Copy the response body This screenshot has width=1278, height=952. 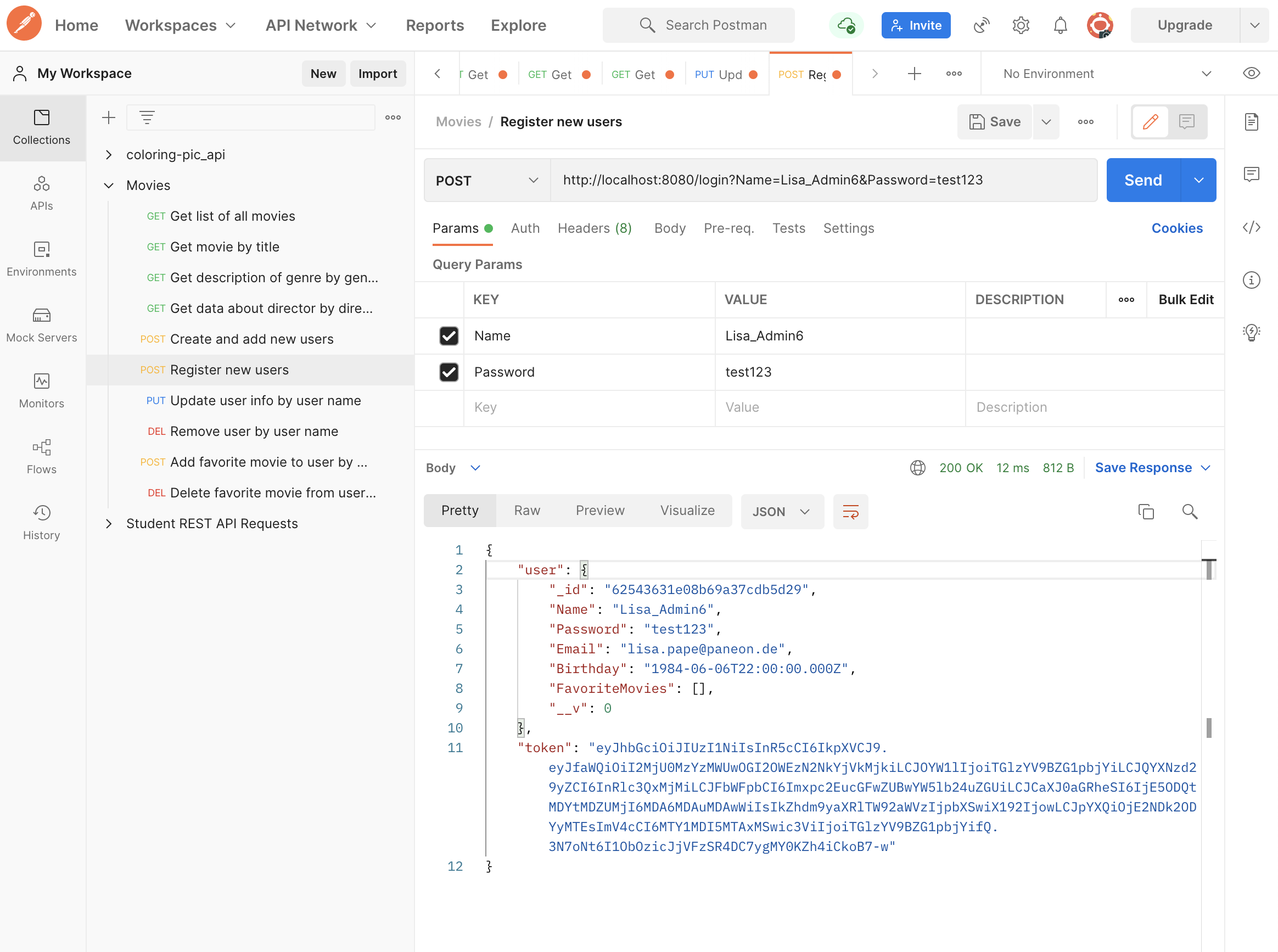[x=1146, y=511]
